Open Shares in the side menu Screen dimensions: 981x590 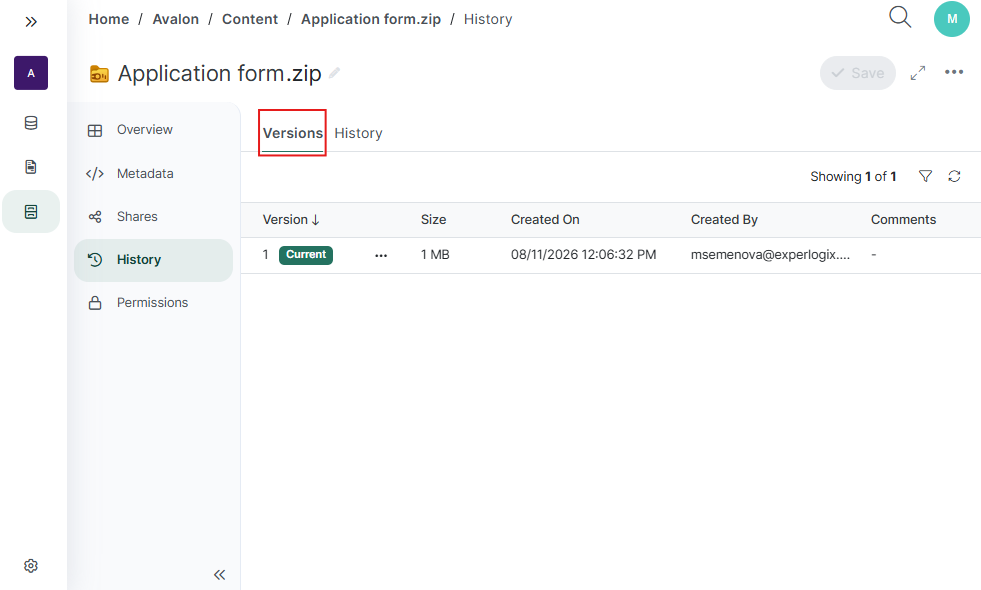click(x=153, y=216)
